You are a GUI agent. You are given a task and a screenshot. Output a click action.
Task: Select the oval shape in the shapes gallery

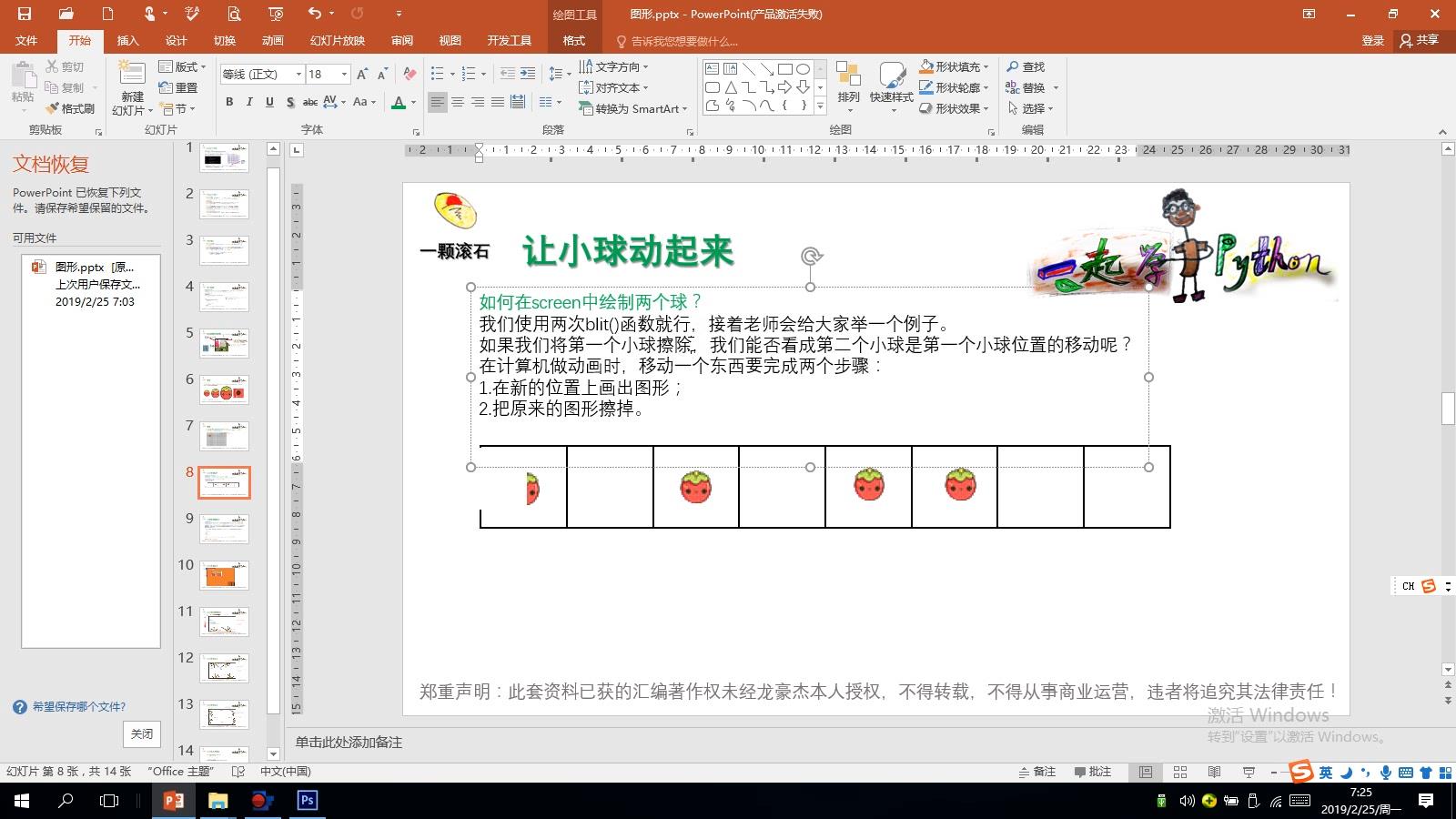click(x=803, y=68)
